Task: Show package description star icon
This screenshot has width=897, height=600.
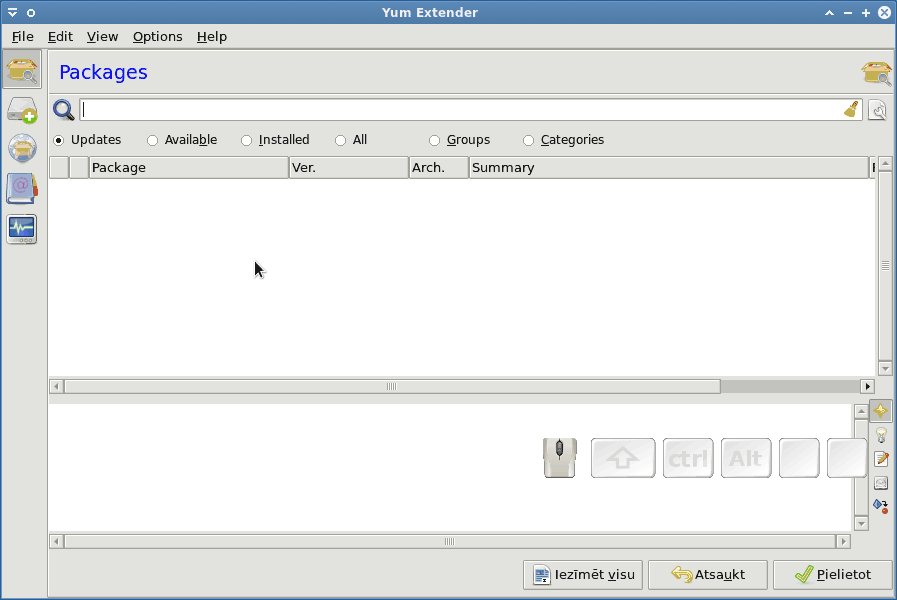Action: (x=880, y=410)
